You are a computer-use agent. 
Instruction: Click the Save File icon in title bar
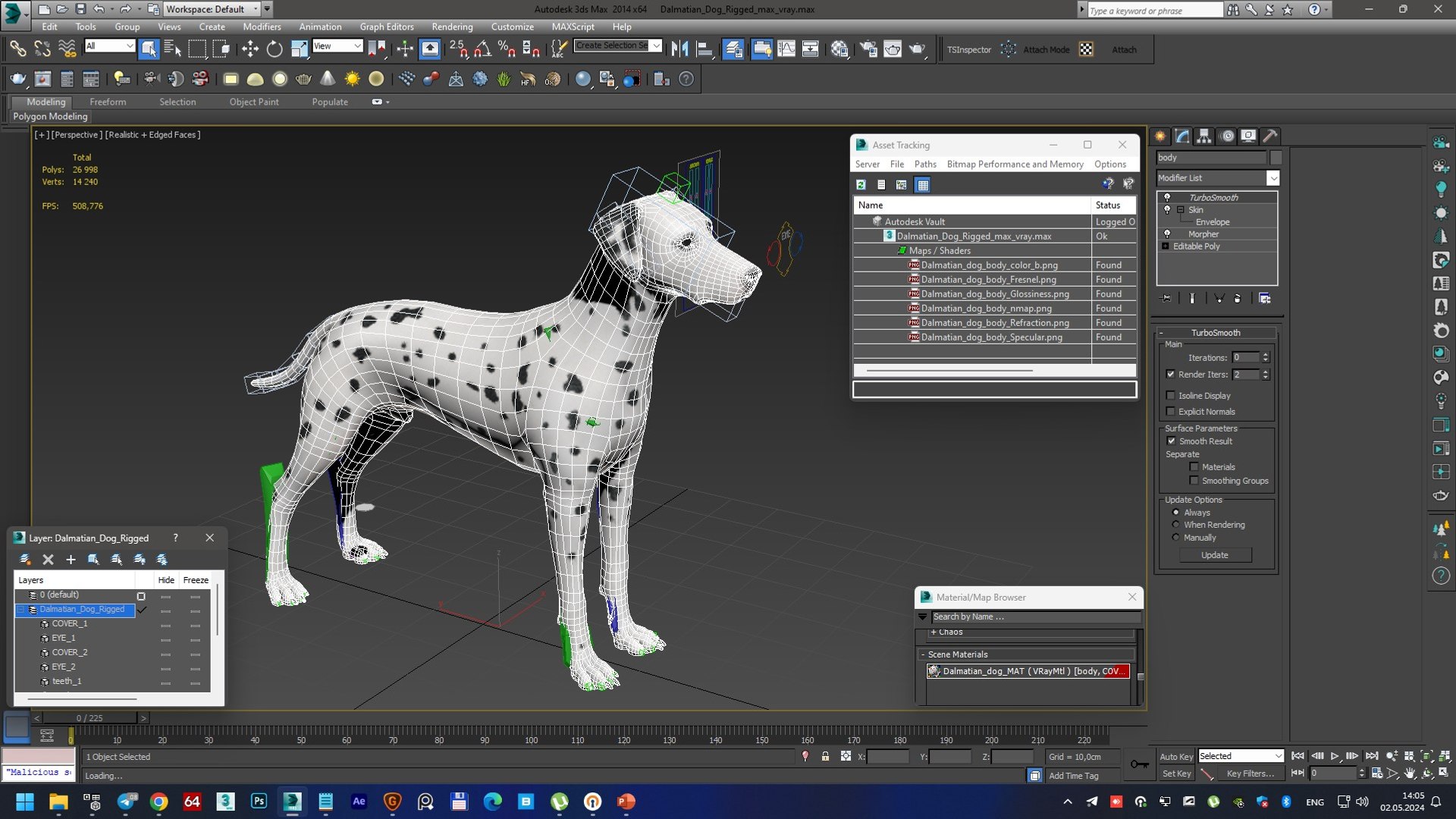click(80, 9)
